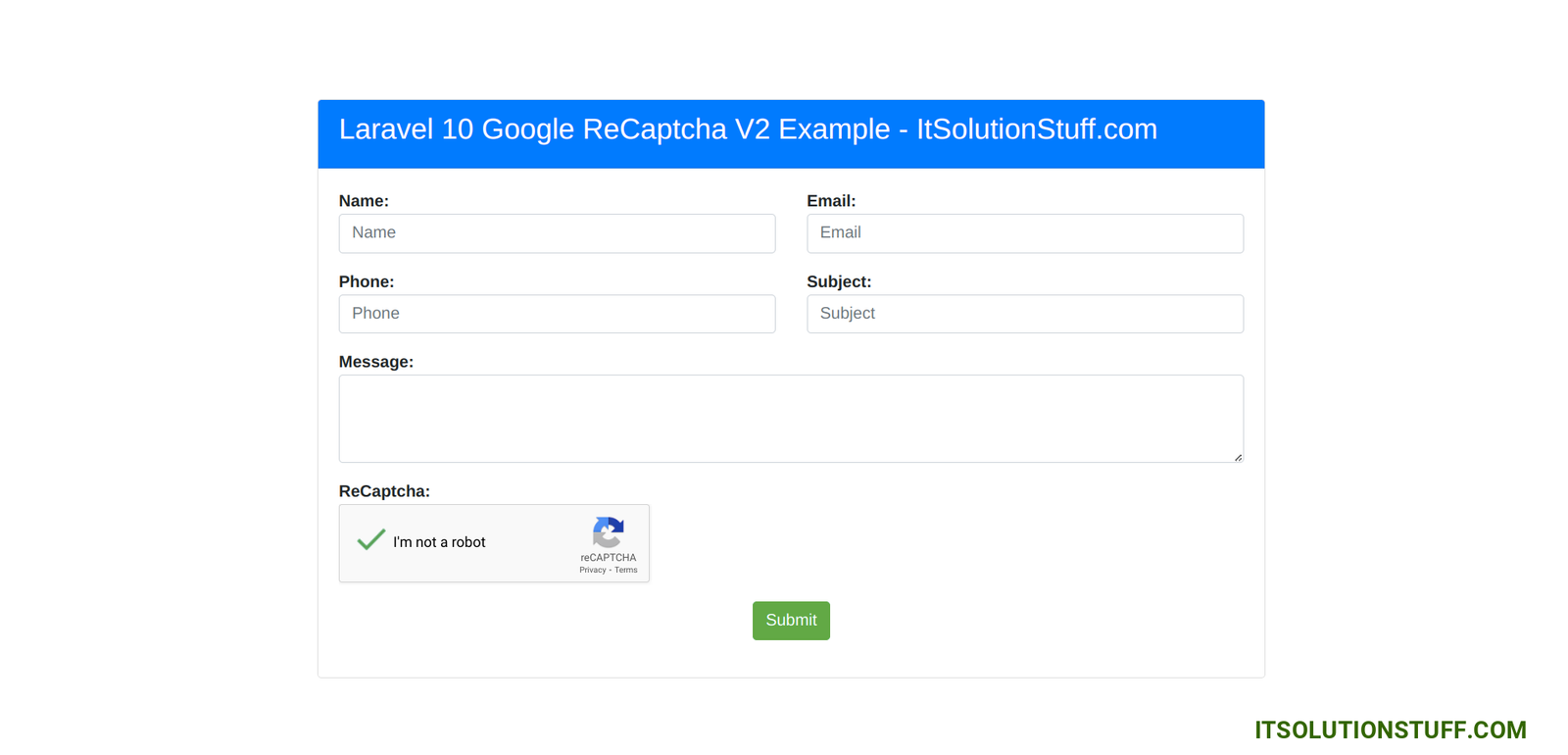Click the blue Laravel 10 header title

tap(748, 129)
